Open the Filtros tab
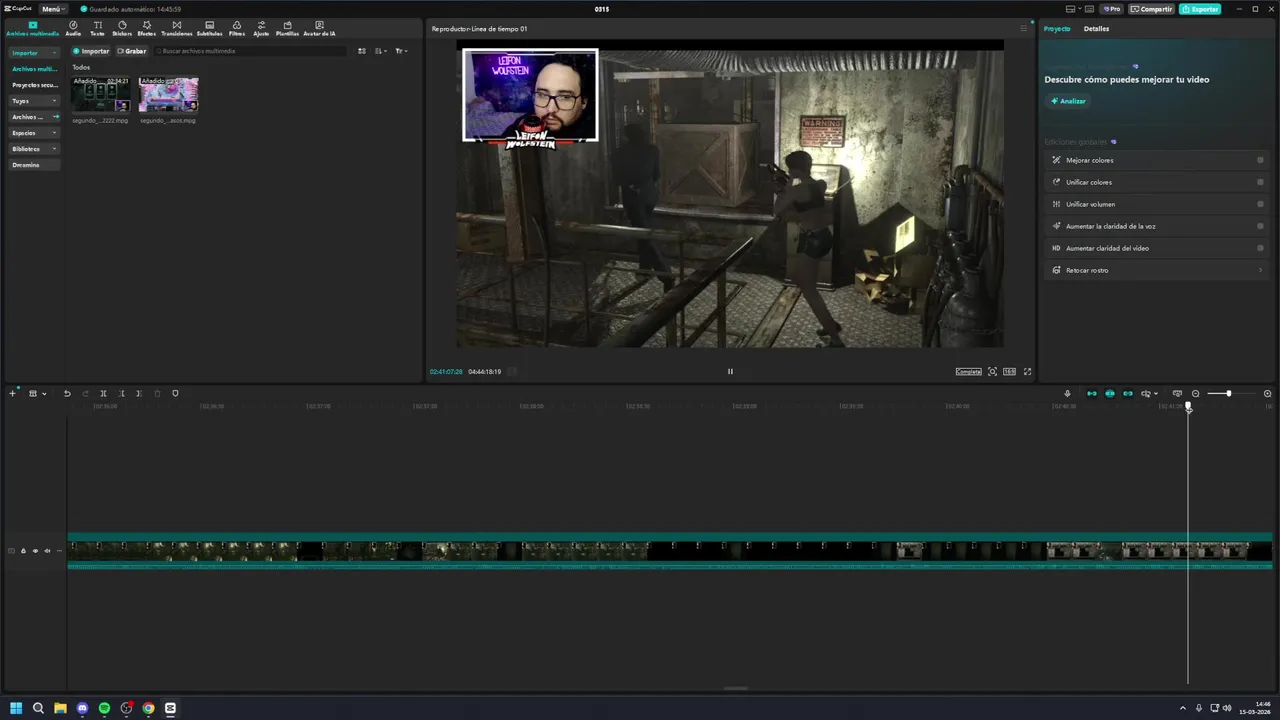Viewport: 1280px width, 720px height. (237, 28)
